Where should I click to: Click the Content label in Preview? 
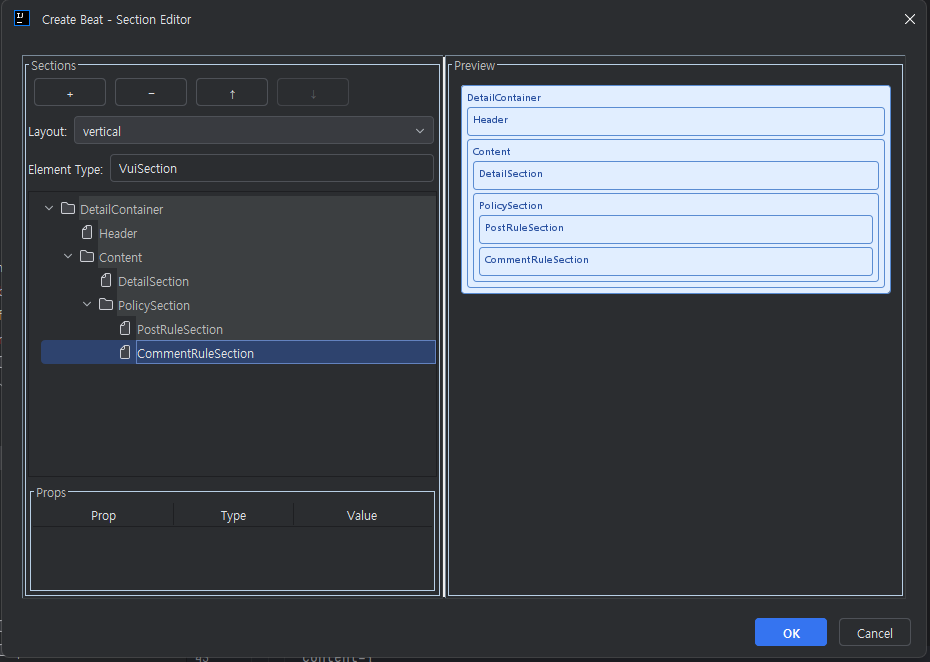click(x=491, y=152)
